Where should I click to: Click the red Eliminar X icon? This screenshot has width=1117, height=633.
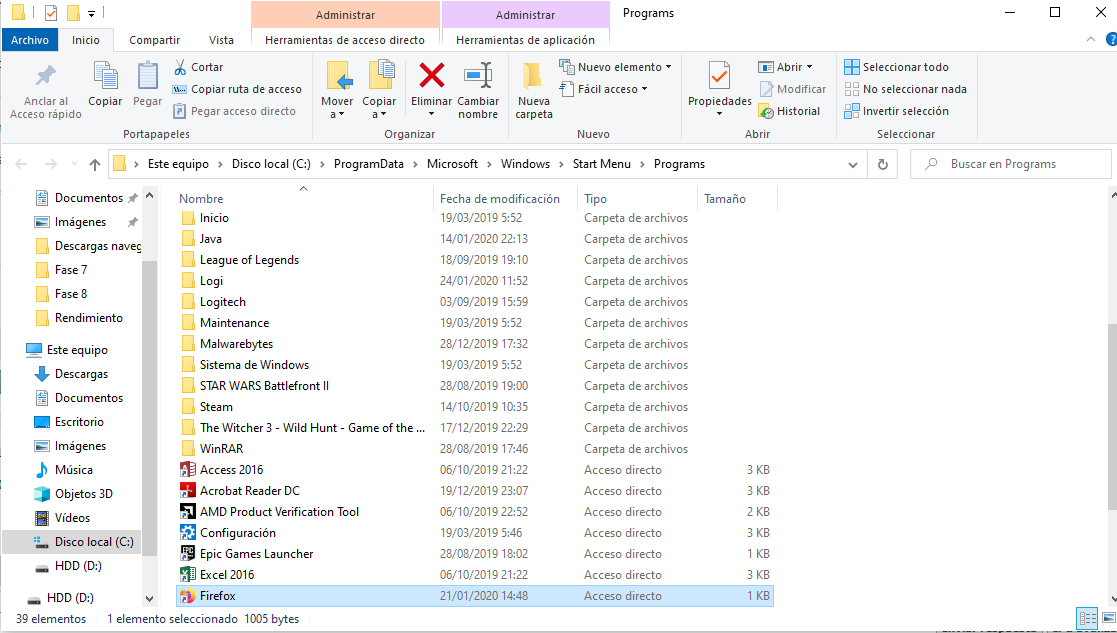[x=432, y=75]
